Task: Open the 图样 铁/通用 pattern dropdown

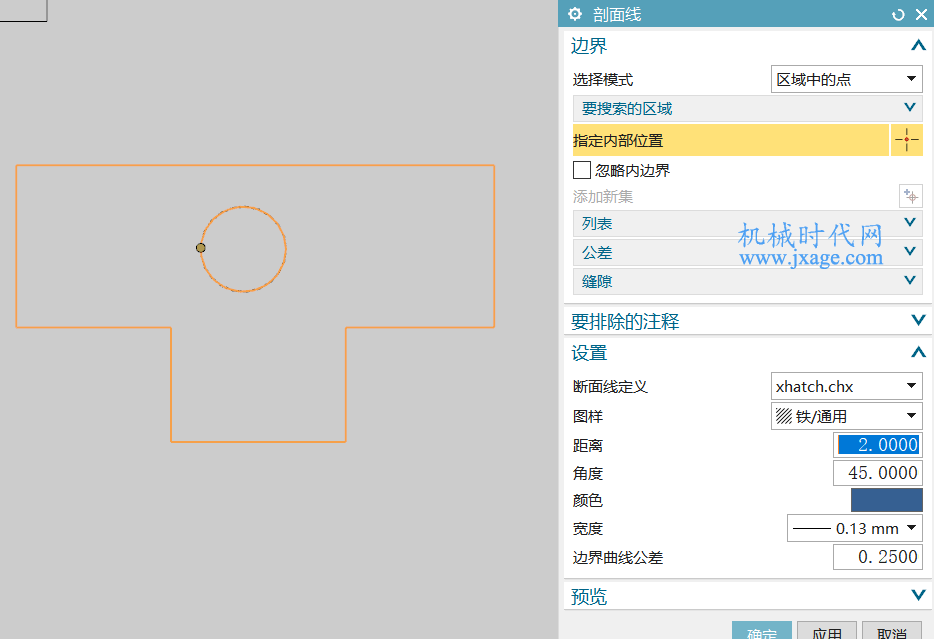Action: point(846,416)
